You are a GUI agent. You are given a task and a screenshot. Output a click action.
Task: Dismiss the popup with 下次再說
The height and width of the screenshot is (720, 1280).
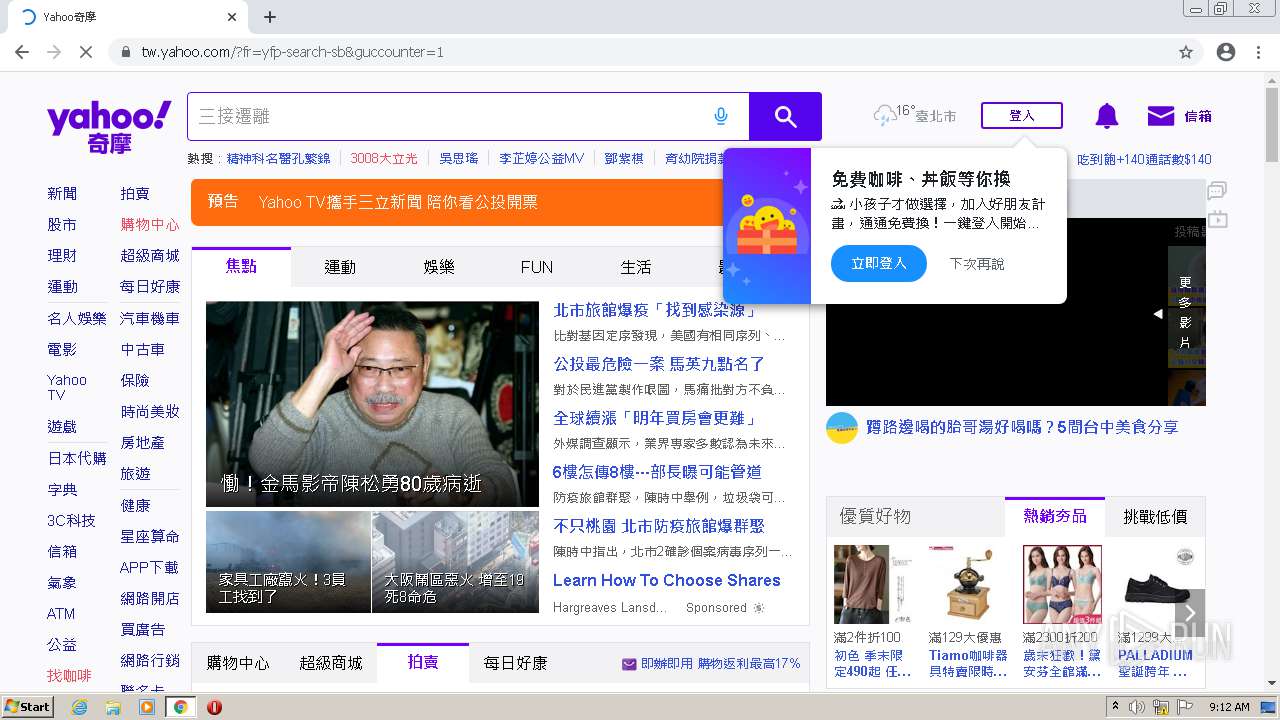977,264
